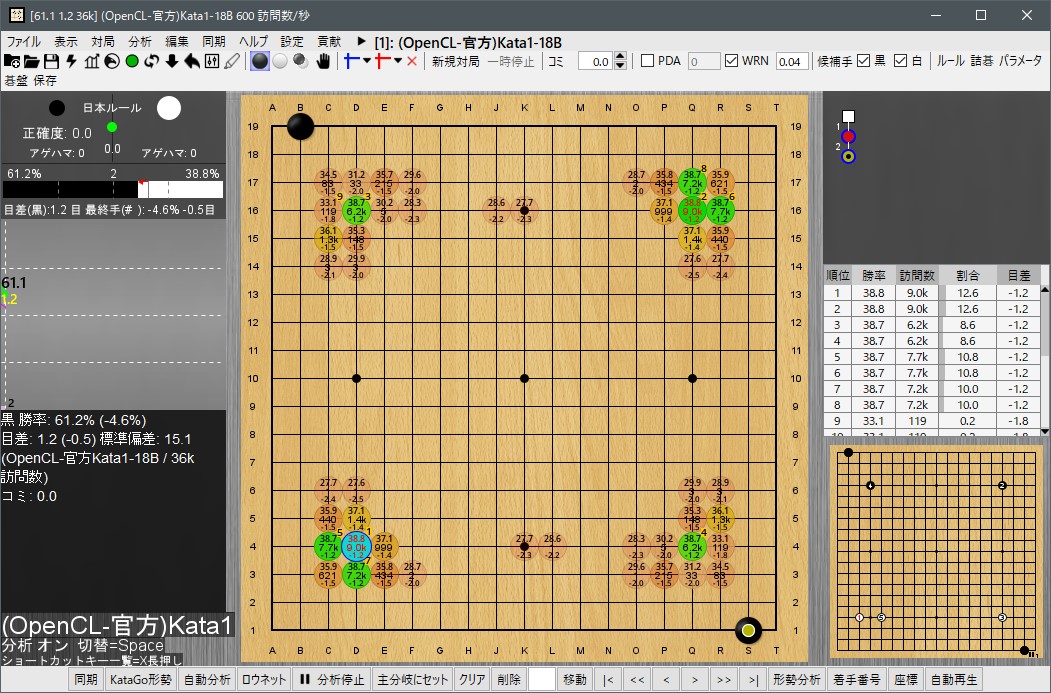Image resolution: width=1051 pixels, height=693 pixels.
Task: Click the クリア button
Action: 472,679
